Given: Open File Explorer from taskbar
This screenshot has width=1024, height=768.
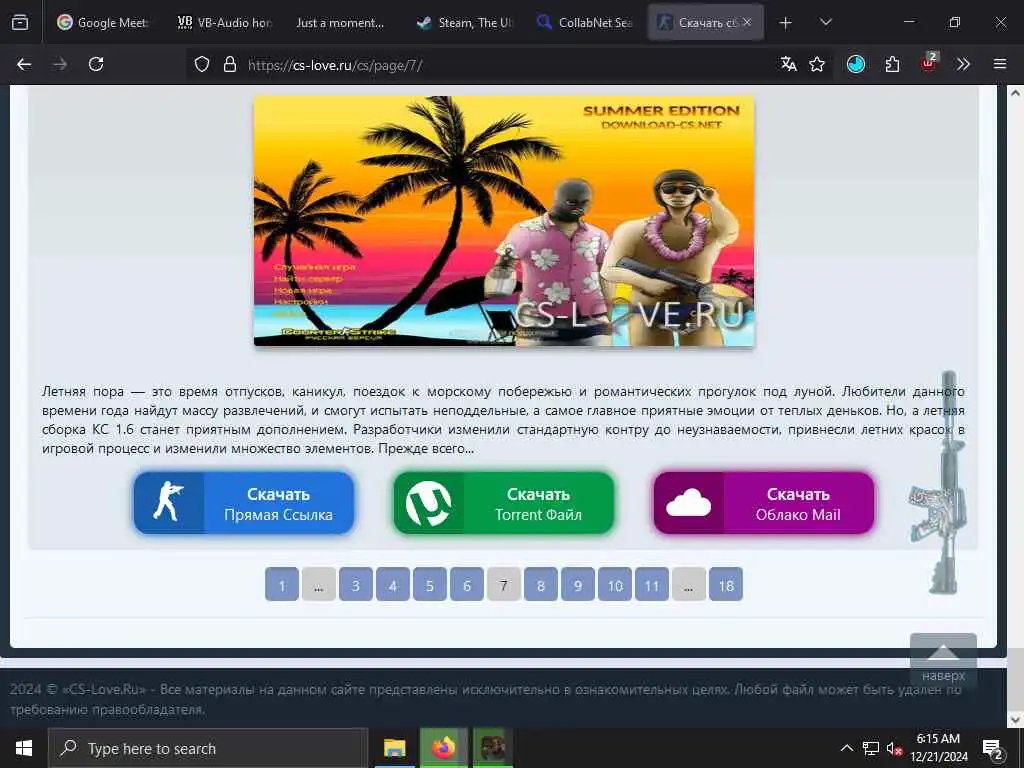Looking at the screenshot, I should point(394,748).
